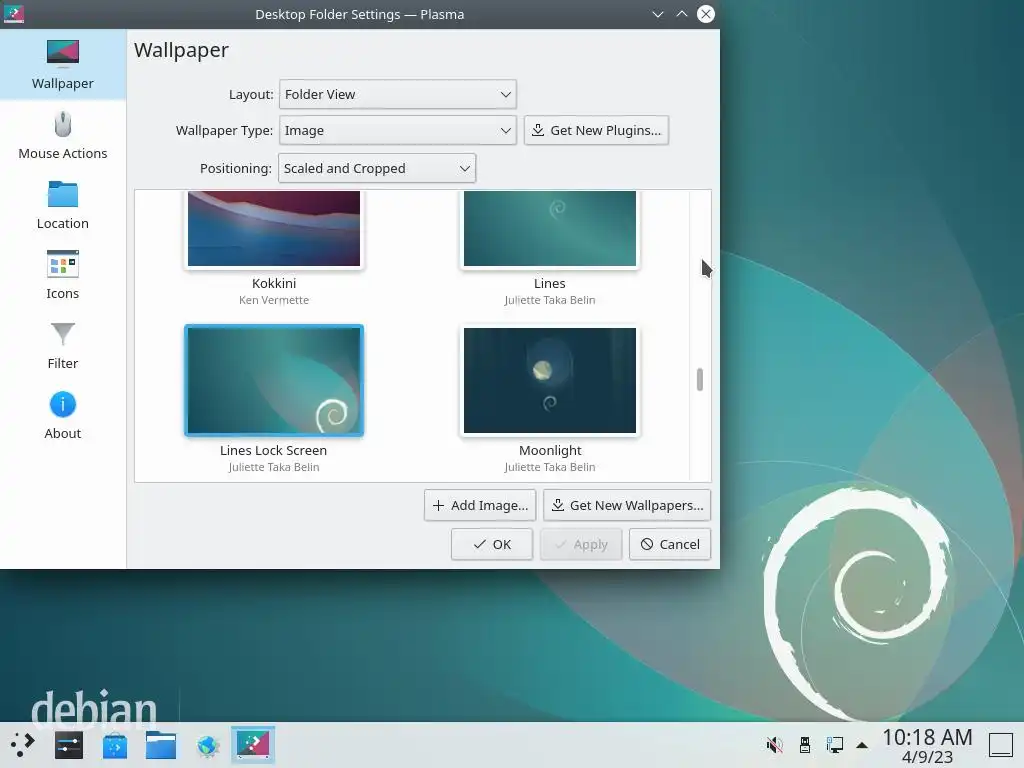1024x768 pixels.
Task: Open the Wallpaper settings page
Action: [63, 65]
